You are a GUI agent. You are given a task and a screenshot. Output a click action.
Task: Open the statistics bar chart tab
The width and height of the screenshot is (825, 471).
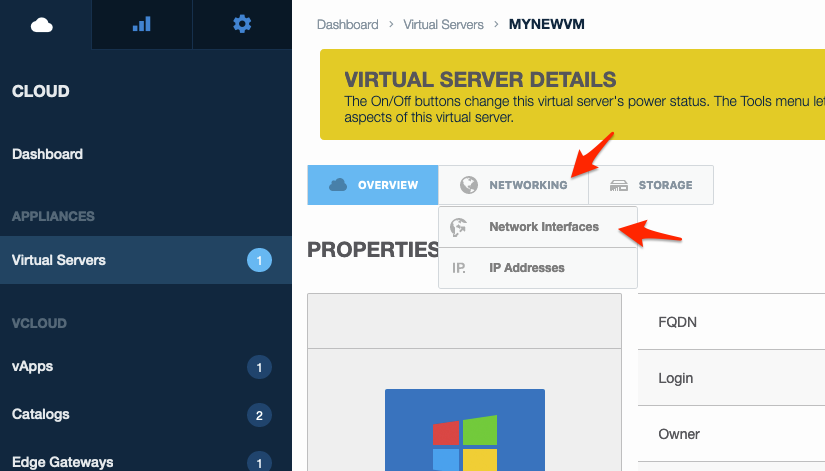pos(142,25)
